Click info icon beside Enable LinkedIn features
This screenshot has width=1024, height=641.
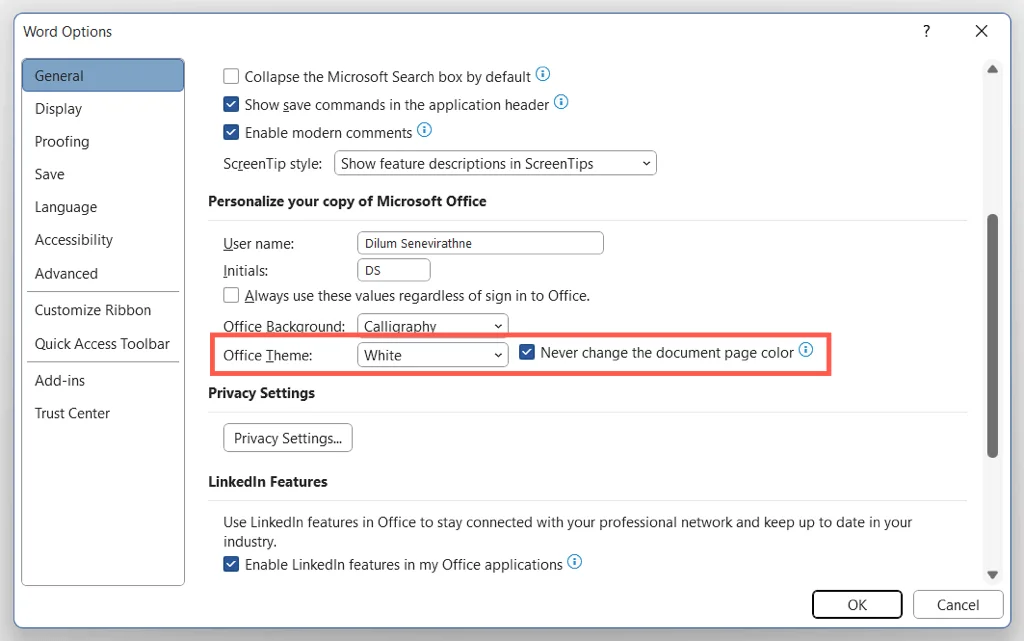pyautogui.click(x=574, y=561)
